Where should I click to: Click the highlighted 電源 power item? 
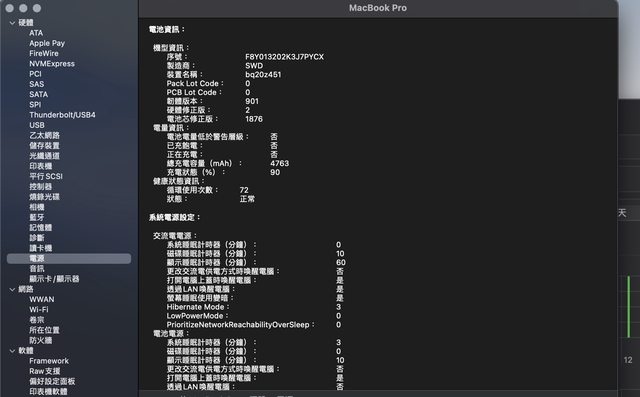coord(69,258)
